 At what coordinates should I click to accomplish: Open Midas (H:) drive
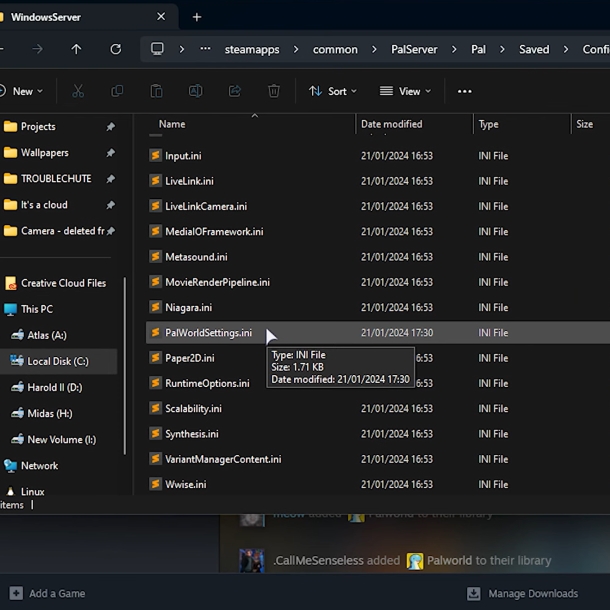pyautogui.click(x=50, y=414)
